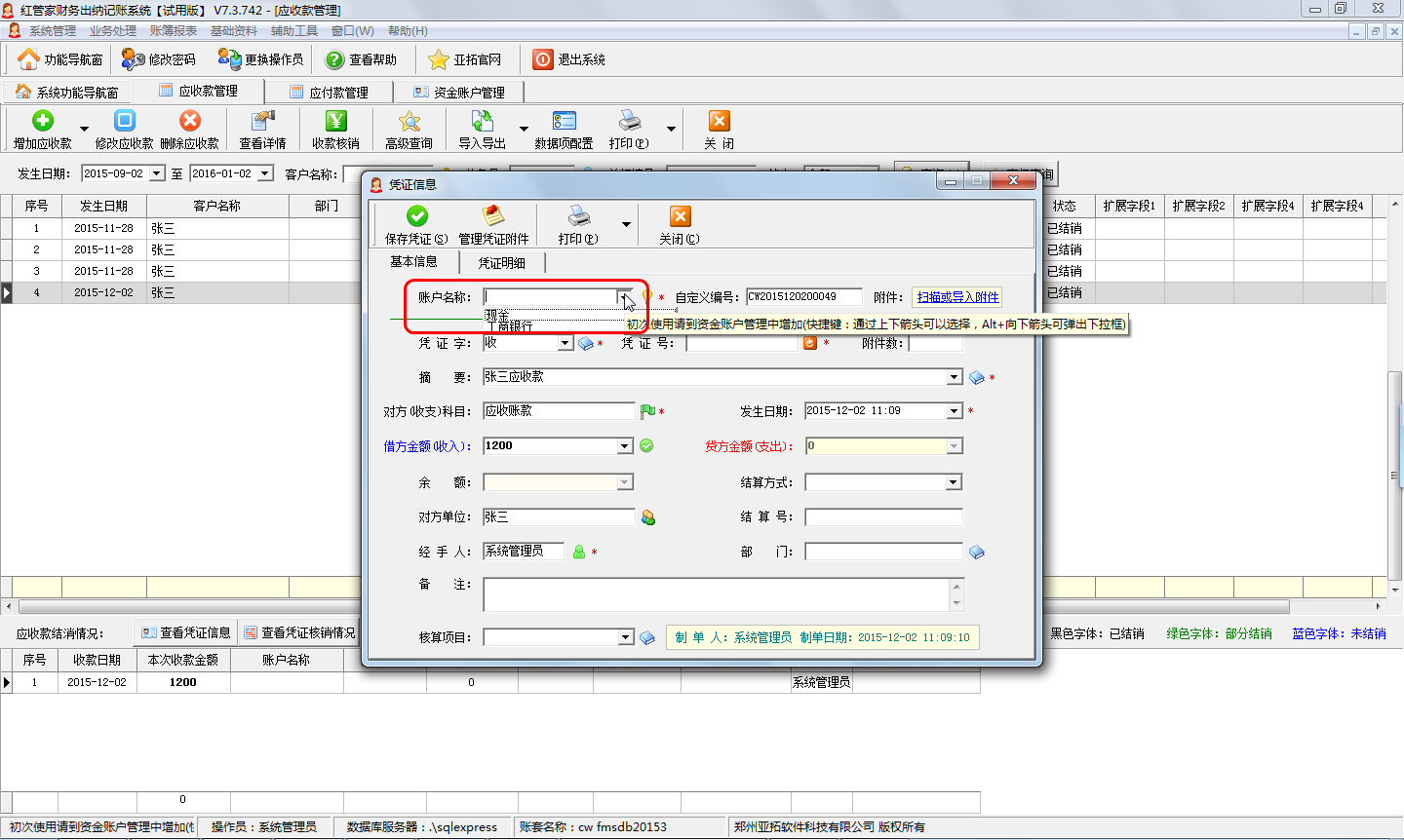Open the Settlement Method (结算方式) dropdown
This screenshot has height=840, width=1404.
[x=954, y=482]
